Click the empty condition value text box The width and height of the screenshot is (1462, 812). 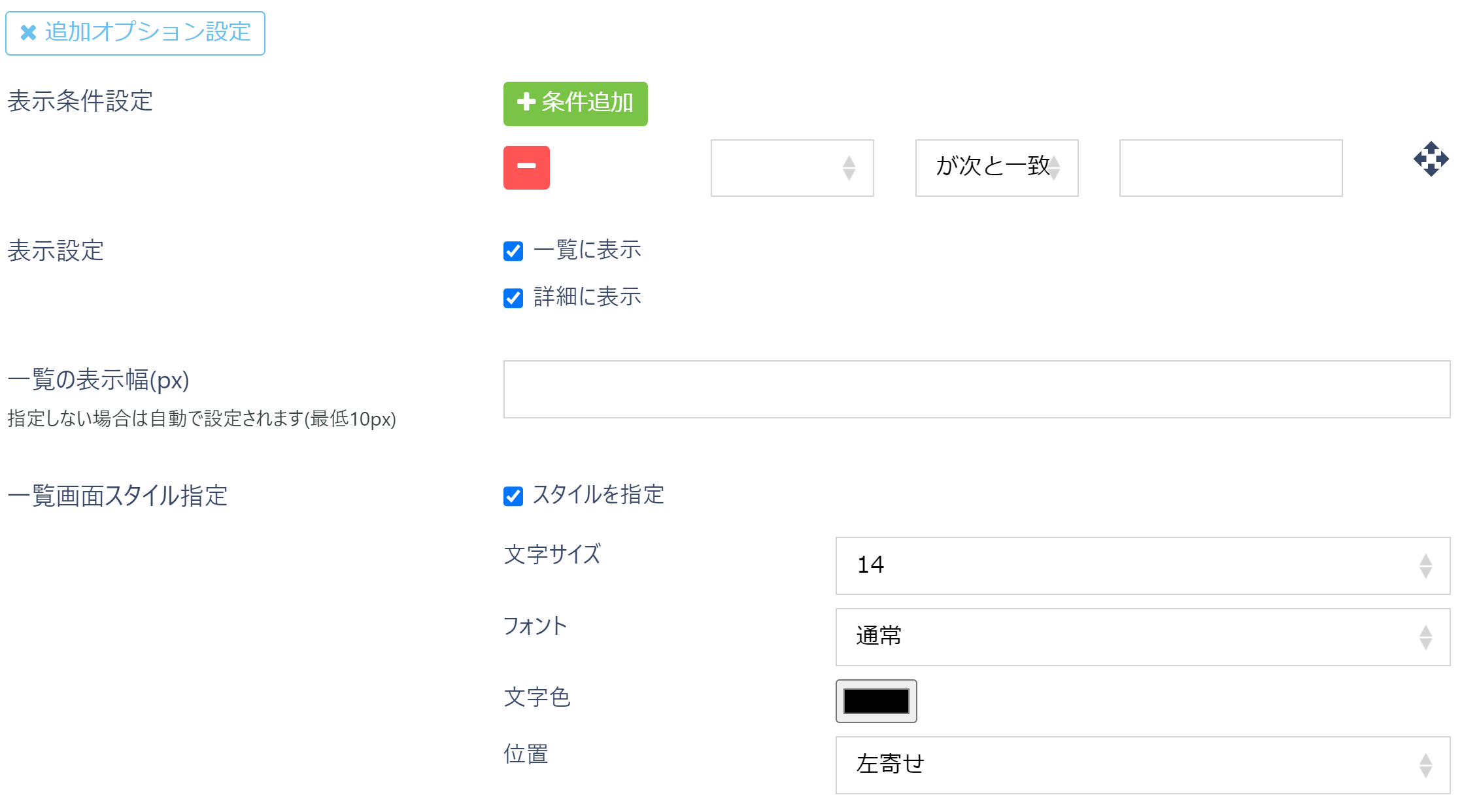[1231, 168]
